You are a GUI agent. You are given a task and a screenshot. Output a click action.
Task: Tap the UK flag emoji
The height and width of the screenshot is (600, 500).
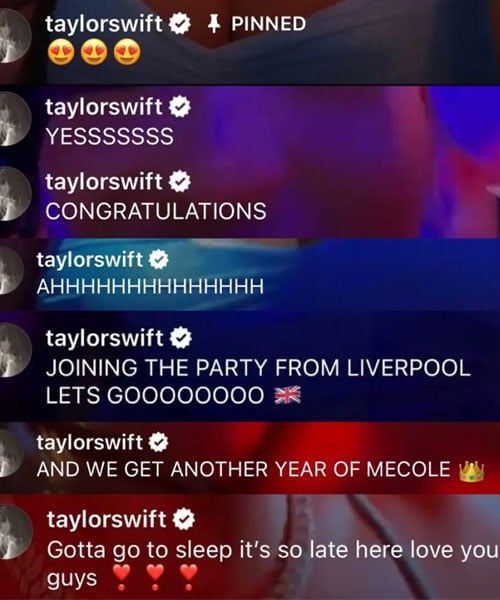288,395
